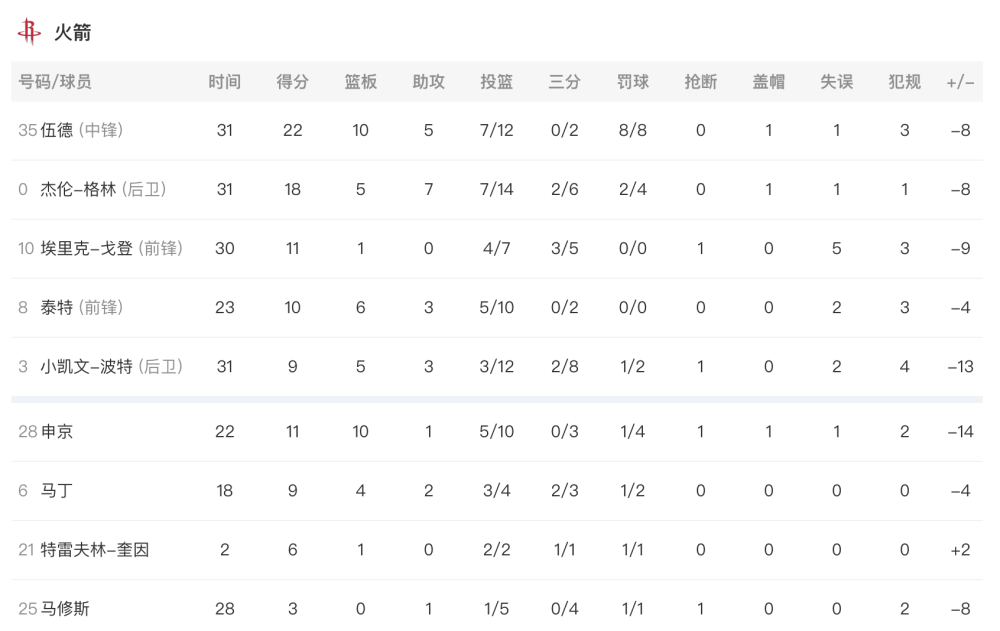Select the 三分 column header
1000x631 pixels.
(564, 82)
